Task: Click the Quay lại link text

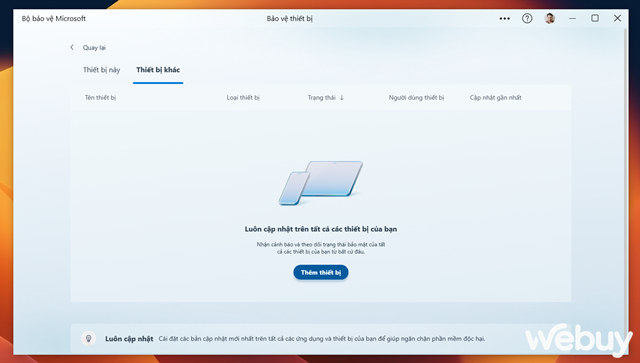Action: click(x=94, y=48)
